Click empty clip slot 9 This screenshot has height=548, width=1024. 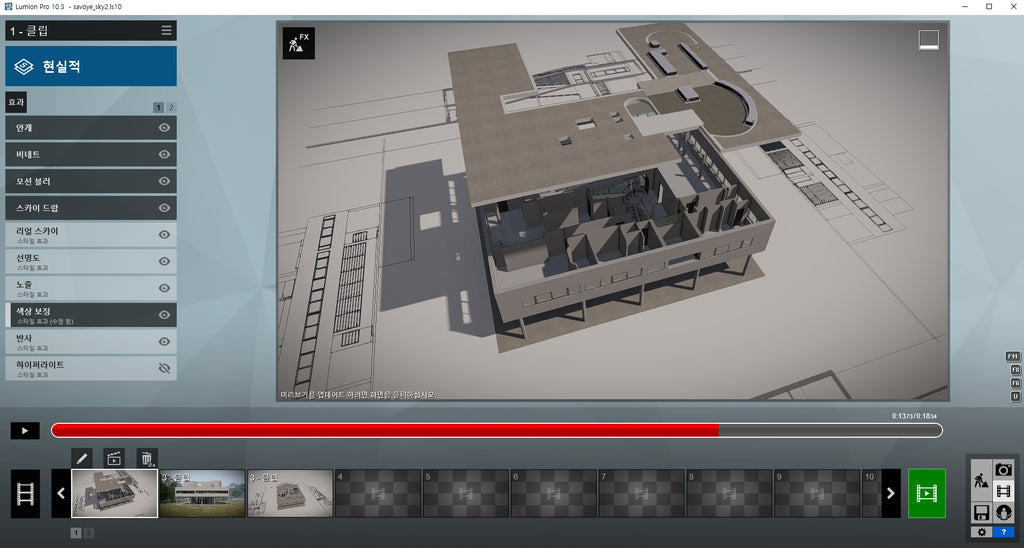[x=816, y=493]
